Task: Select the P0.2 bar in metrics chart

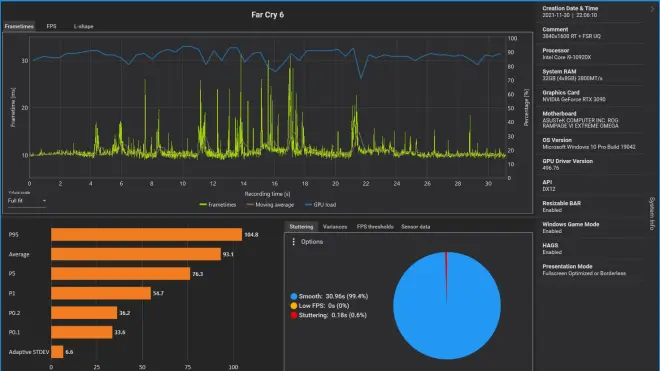Action: 84,312
